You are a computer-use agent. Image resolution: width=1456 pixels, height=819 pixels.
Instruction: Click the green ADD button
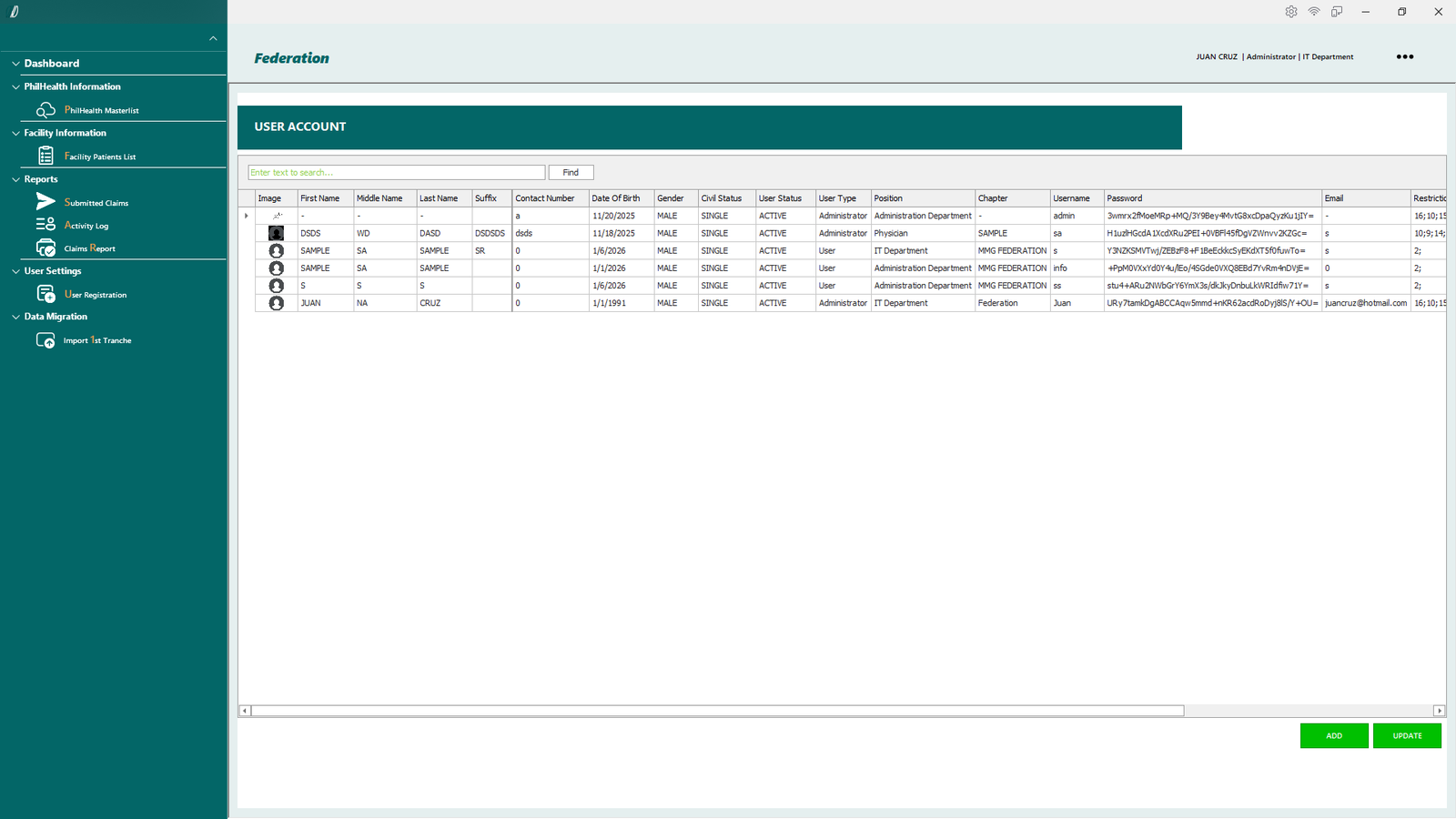pyautogui.click(x=1333, y=735)
